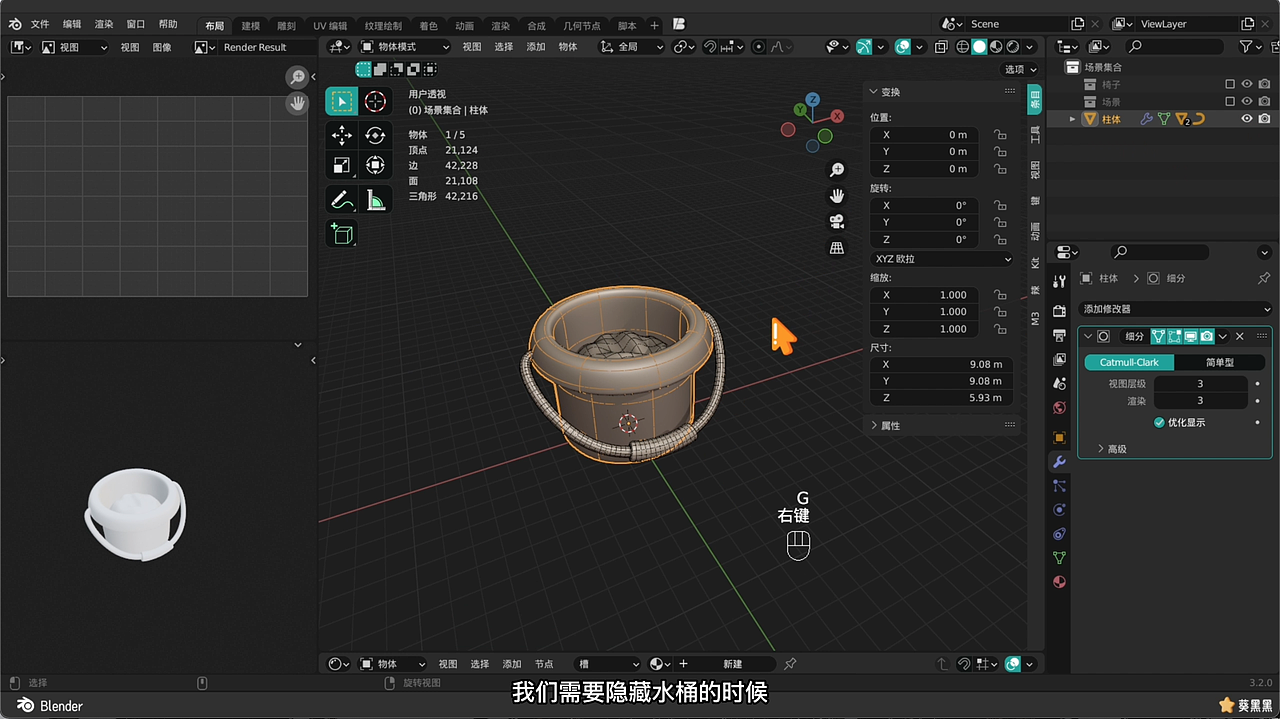Open the Modifier Properties wrench tab
Viewport: 1280px width, 719px height.
coord(1059,462)
